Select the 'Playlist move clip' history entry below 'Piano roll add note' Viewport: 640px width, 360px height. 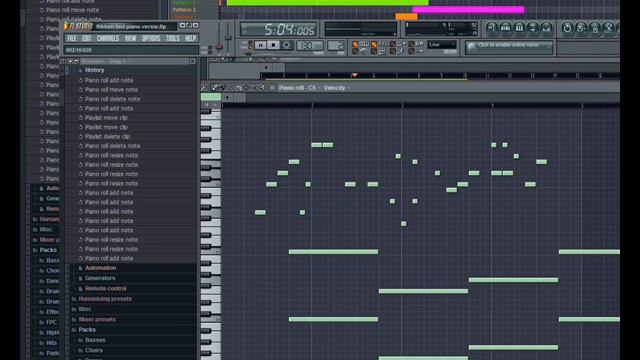point(106,118)
